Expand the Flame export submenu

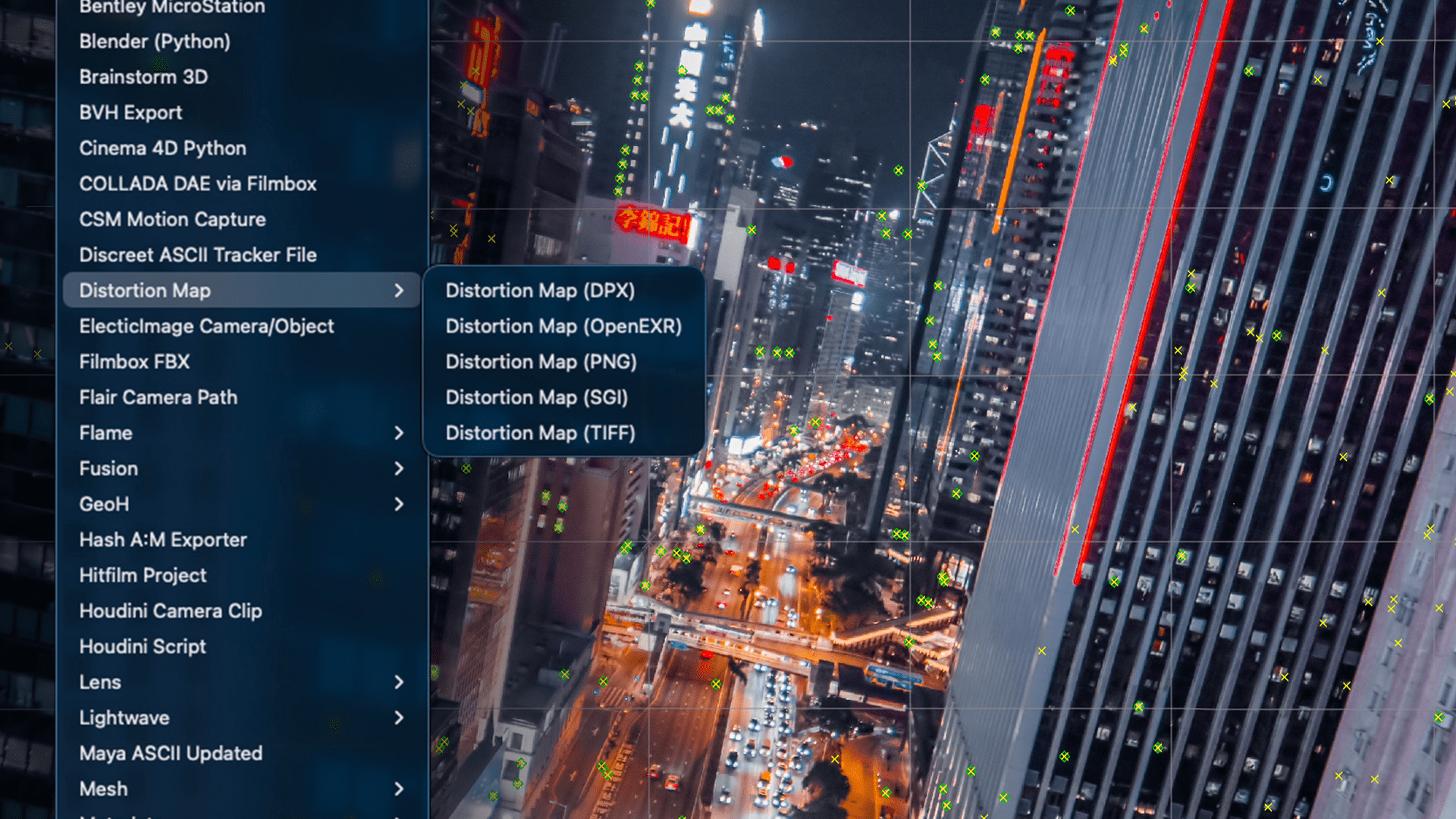coord(400,433)
